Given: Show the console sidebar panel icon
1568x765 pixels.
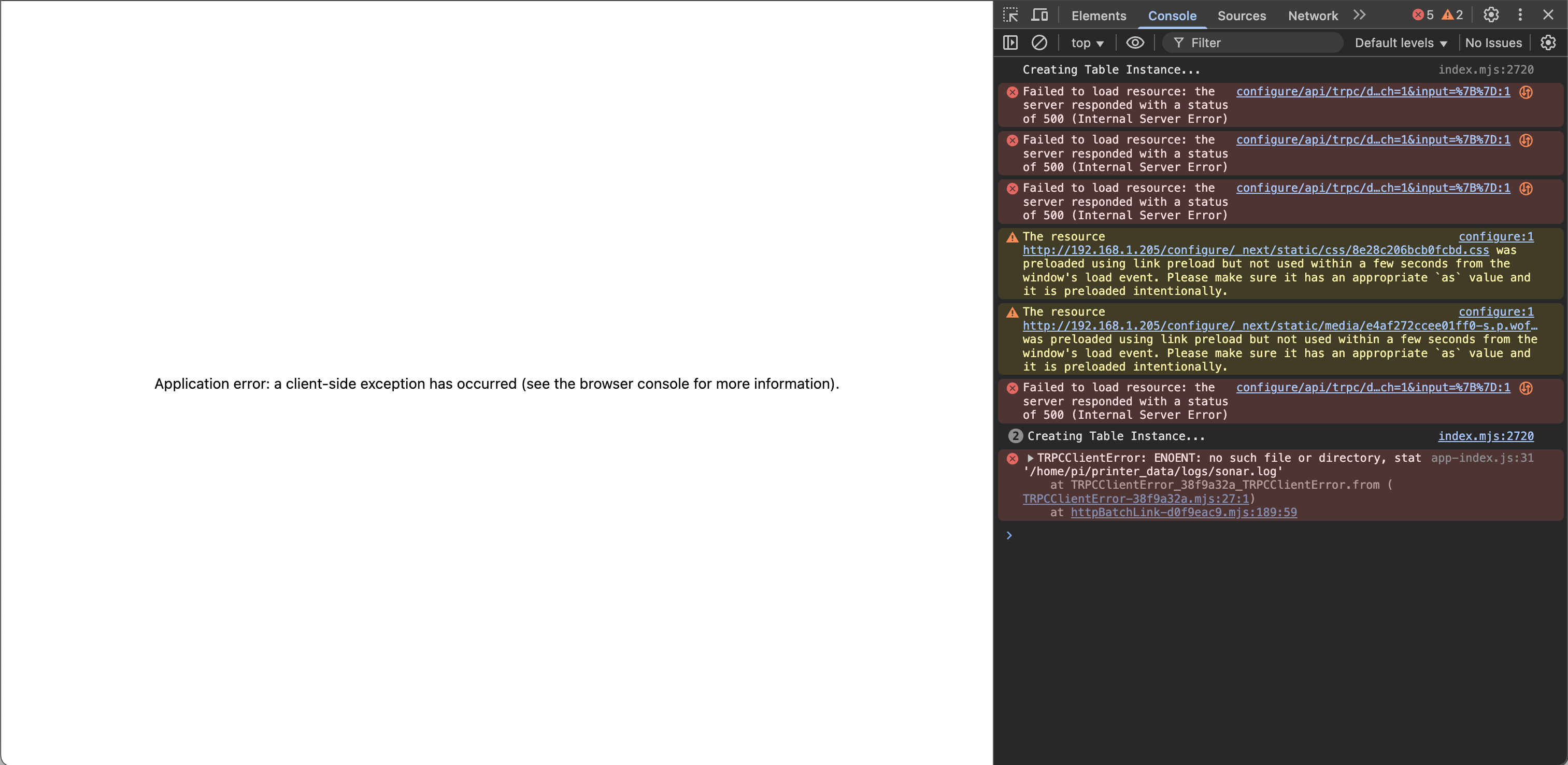Looking at the screenshot, I should (1010, 42).
